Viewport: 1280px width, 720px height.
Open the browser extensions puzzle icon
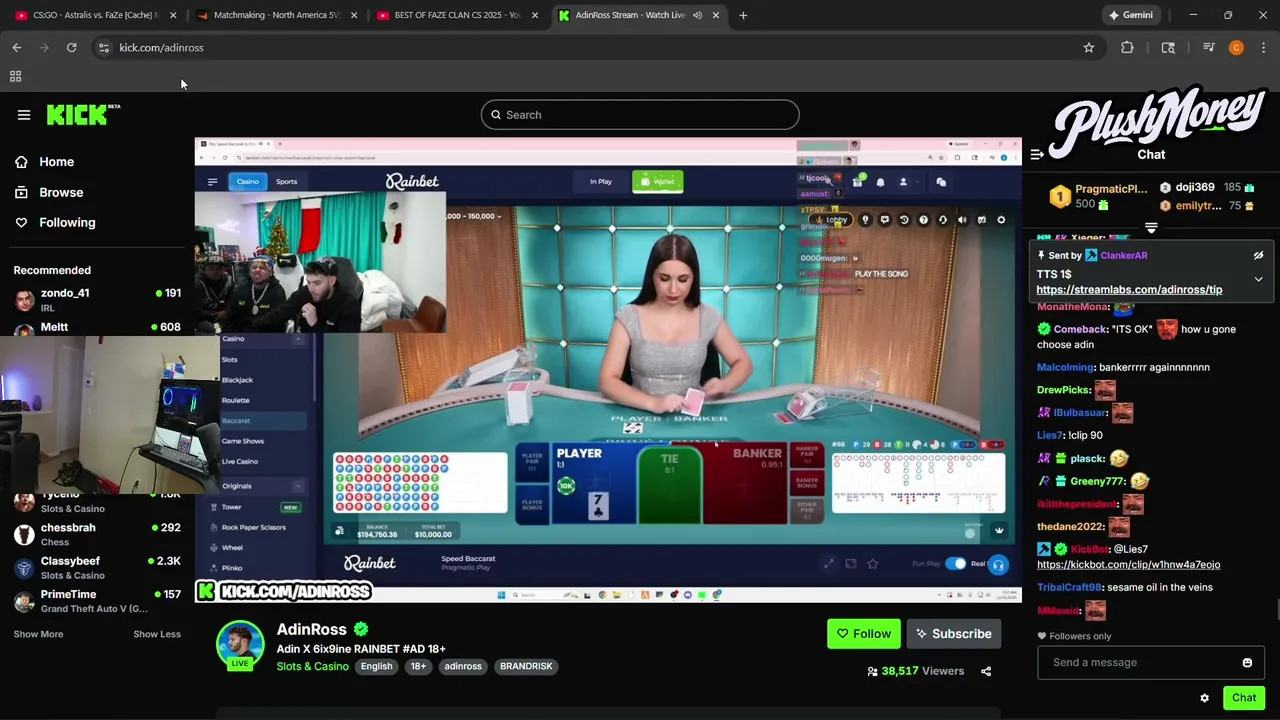click(x=1127, y=47)
